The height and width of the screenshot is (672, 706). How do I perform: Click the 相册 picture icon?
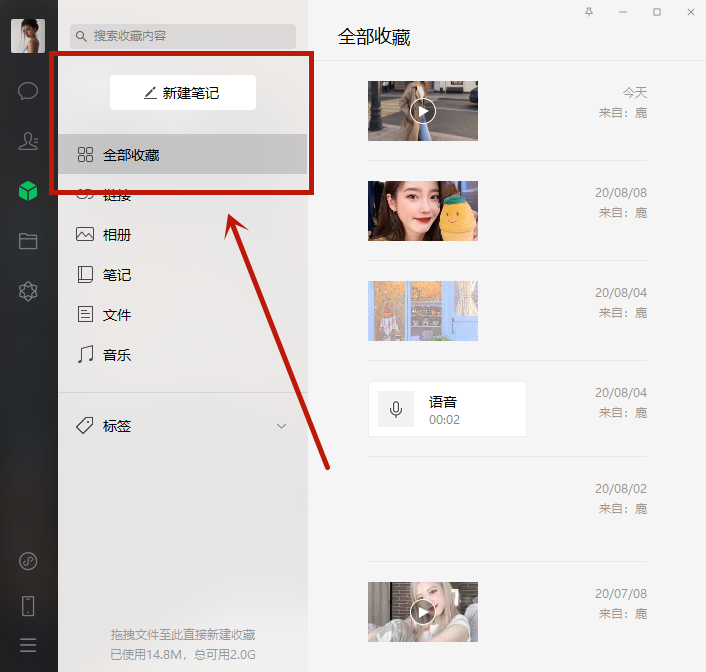click(85, 234)
